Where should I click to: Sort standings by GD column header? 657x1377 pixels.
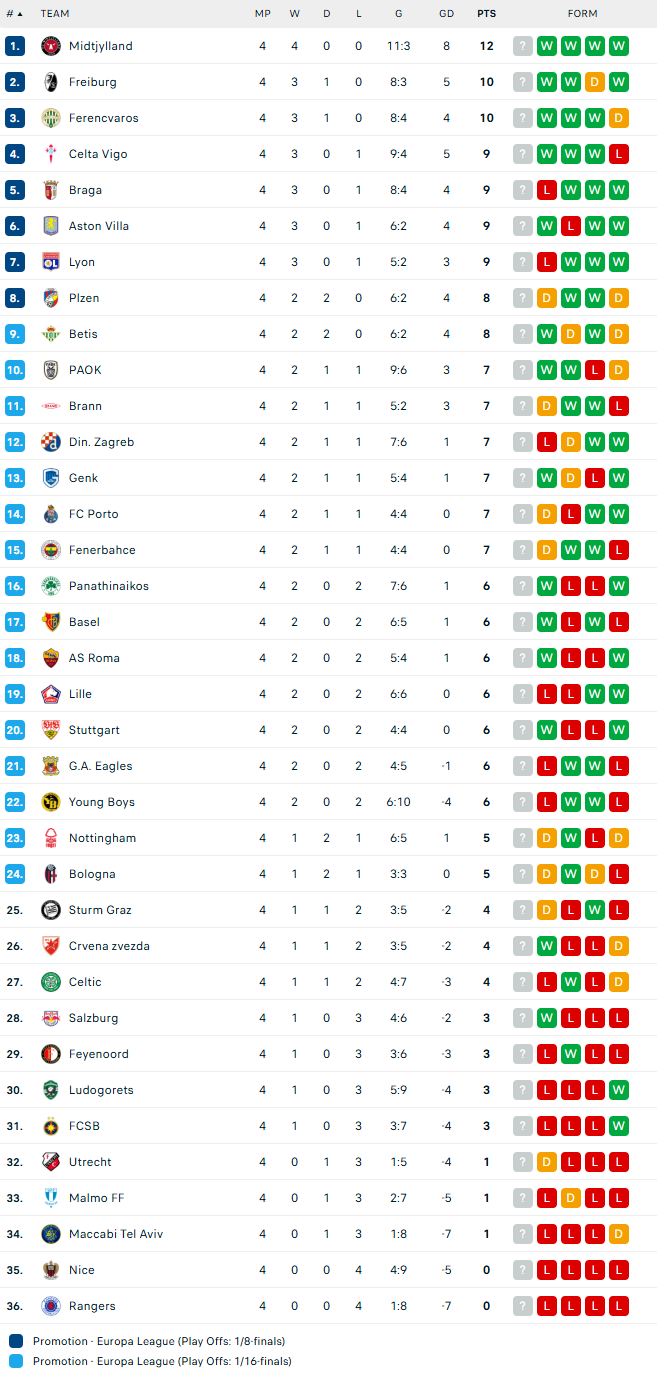(x=446, y=14)
